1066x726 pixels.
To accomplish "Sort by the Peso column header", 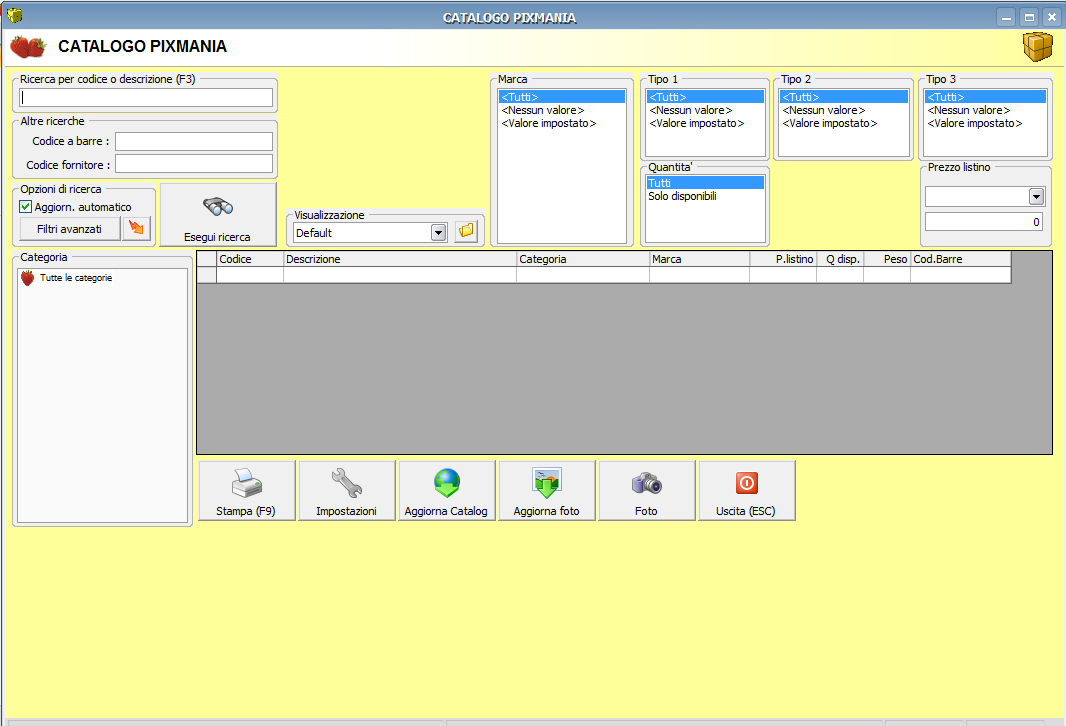I will [x=887, y=259].
